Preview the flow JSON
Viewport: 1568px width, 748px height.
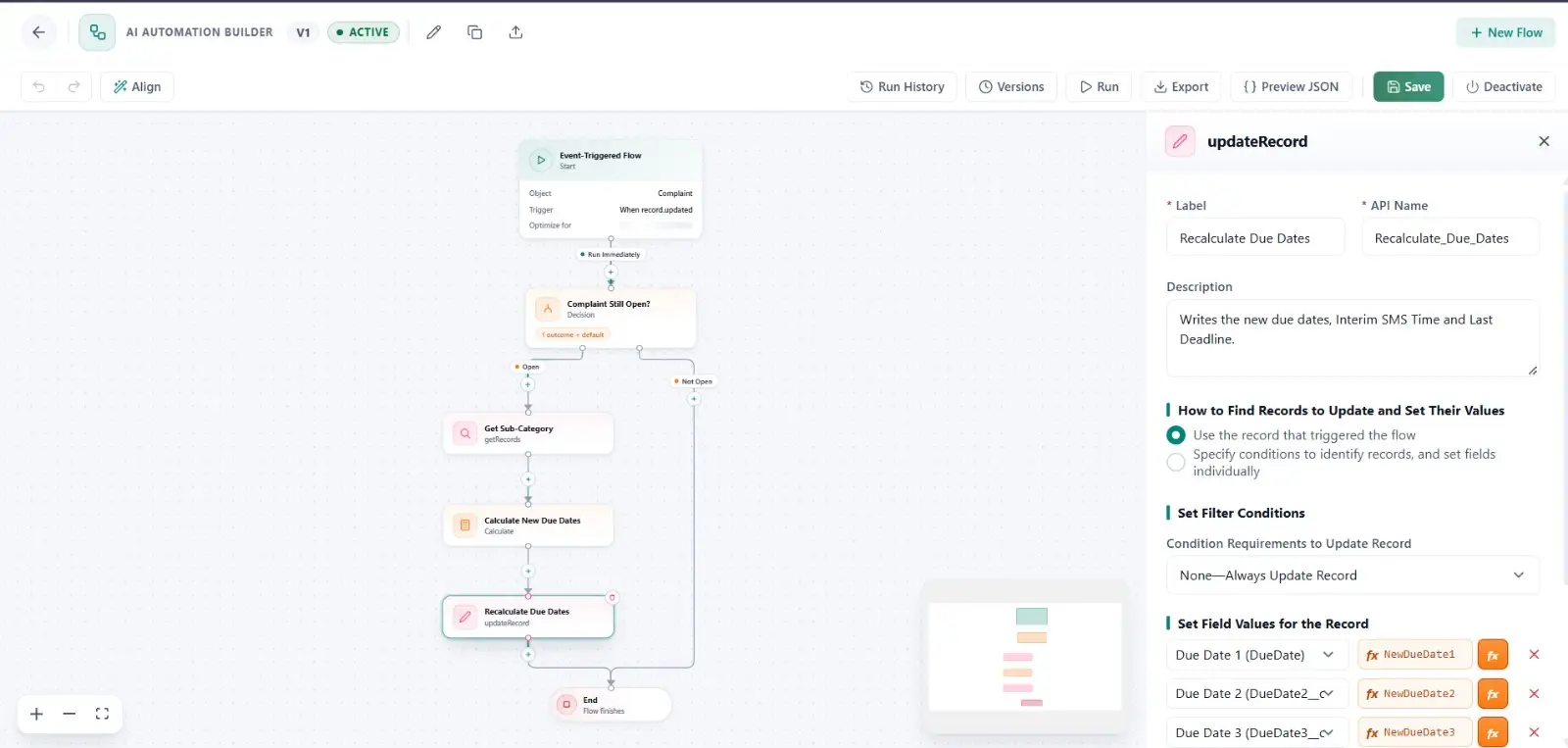tap(1291, 86)
